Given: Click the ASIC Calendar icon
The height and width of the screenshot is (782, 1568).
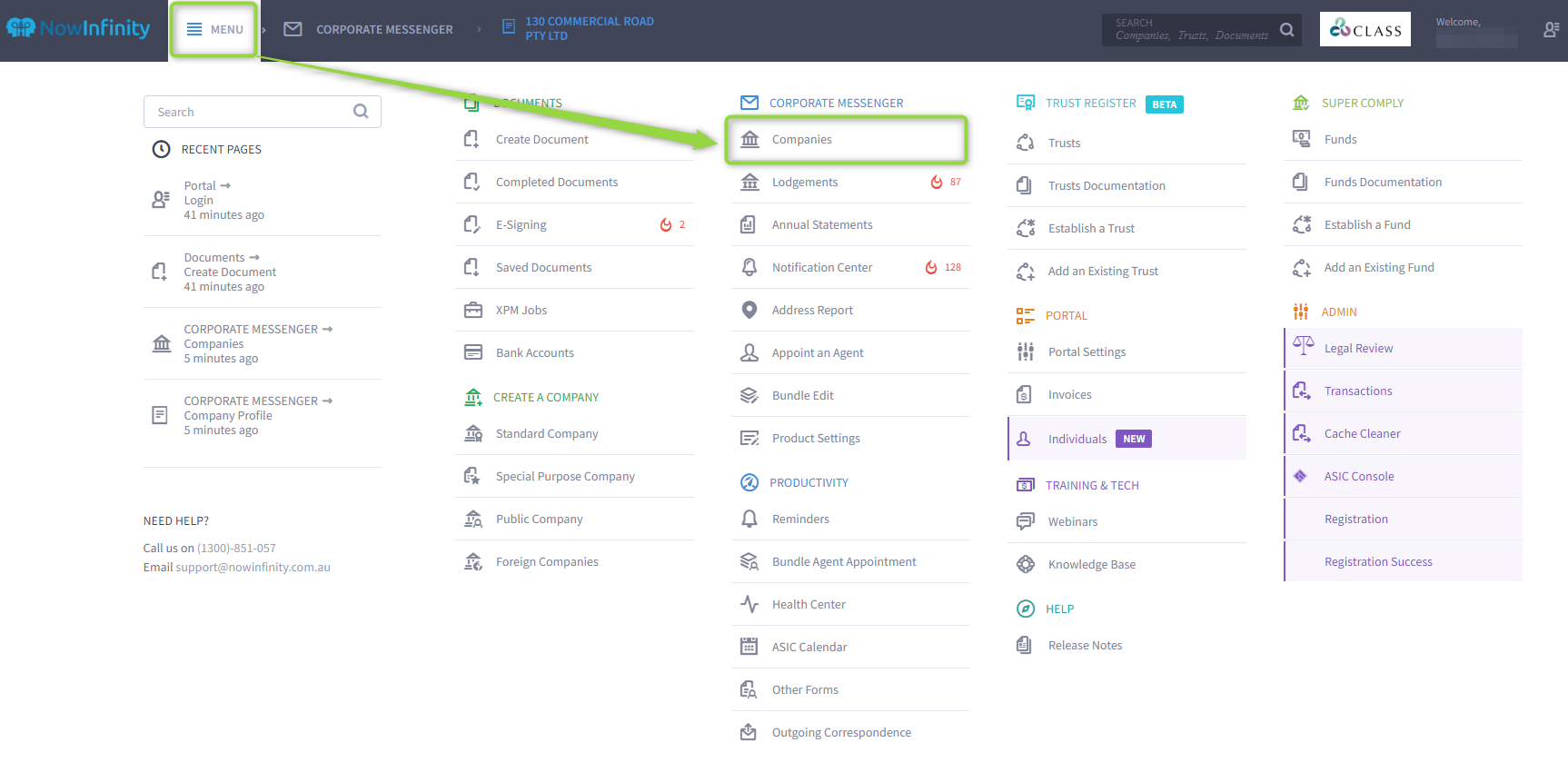Looking at the screenshot, I should [x=749, y=647].
